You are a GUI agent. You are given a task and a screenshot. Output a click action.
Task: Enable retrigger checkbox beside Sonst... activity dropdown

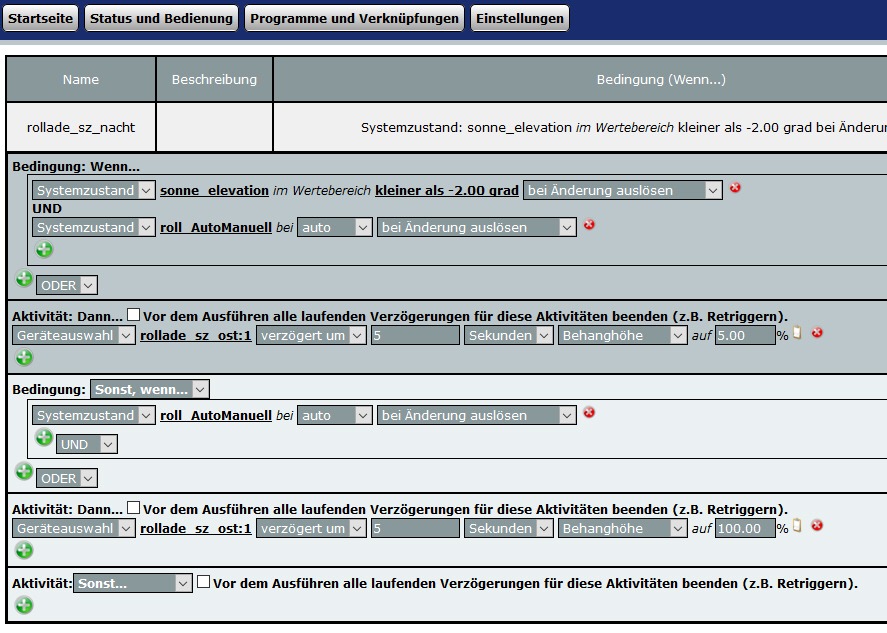point(204,582)
